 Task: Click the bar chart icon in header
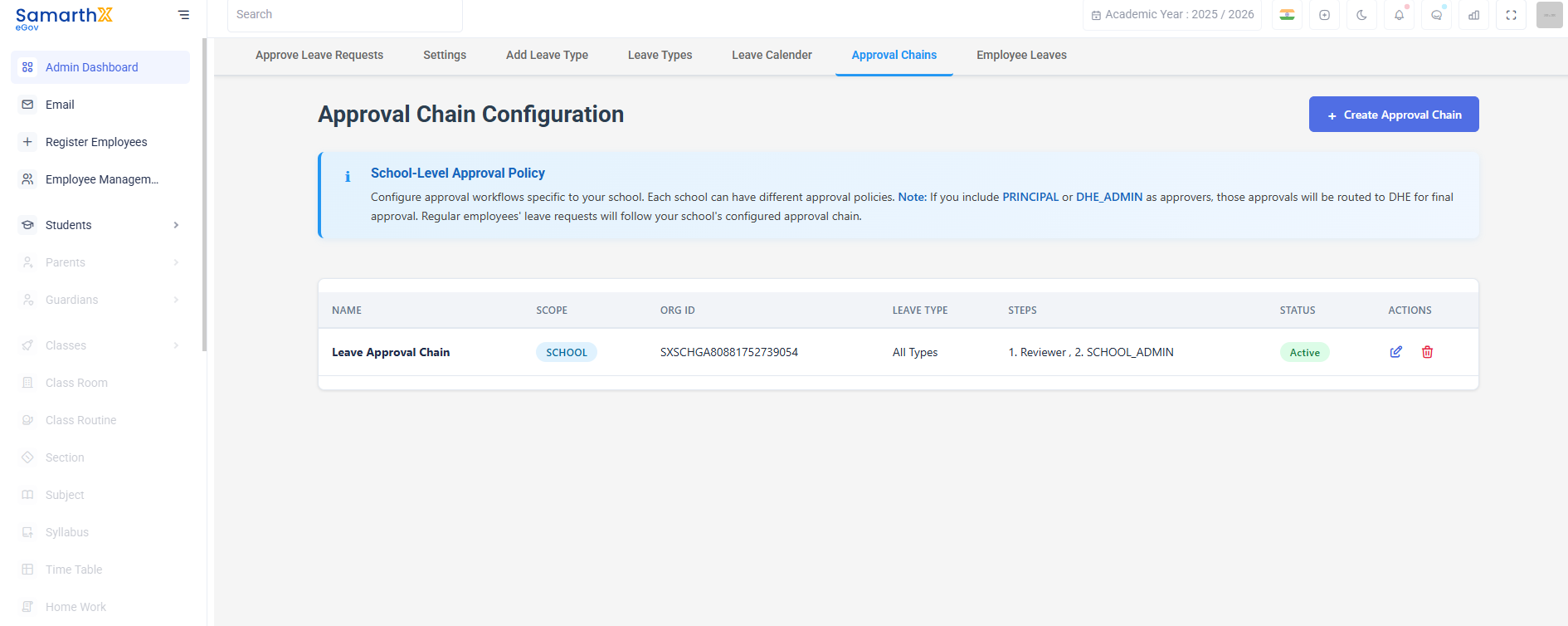coord(1474,15)
